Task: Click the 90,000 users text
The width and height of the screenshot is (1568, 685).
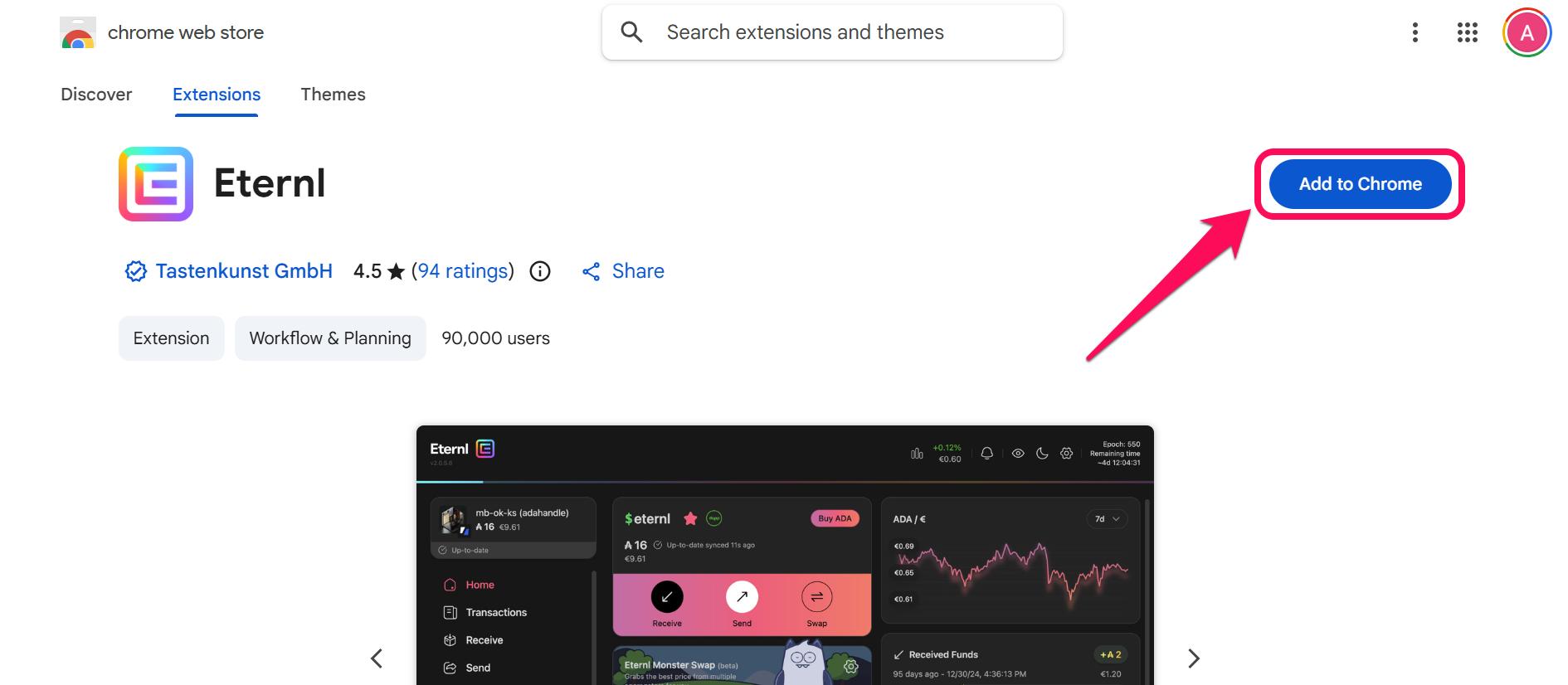Action: tap(496, 338)
